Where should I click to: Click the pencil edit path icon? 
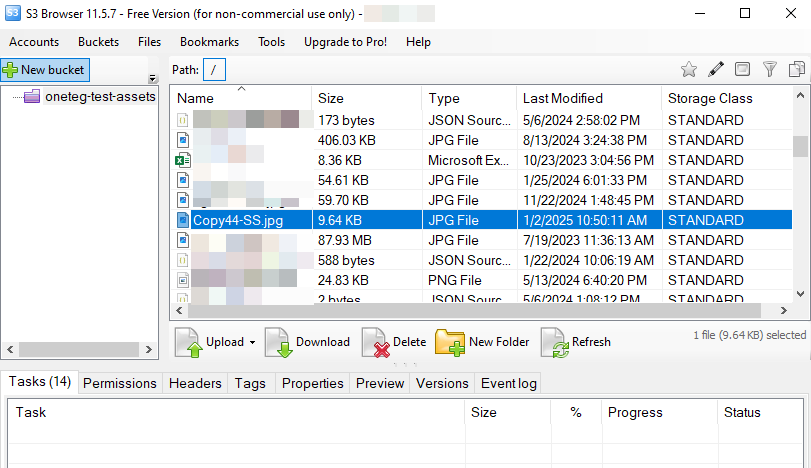pos(715,69)
